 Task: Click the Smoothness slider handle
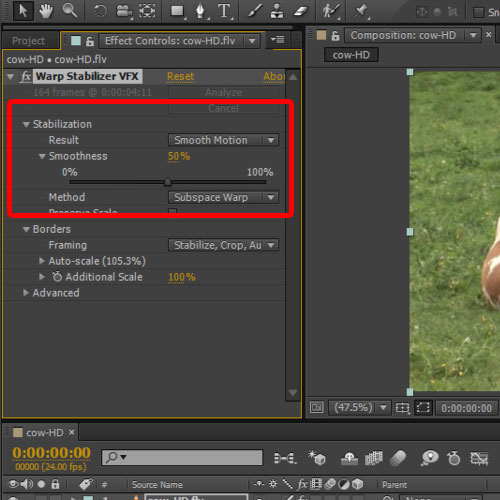[168, 182]
